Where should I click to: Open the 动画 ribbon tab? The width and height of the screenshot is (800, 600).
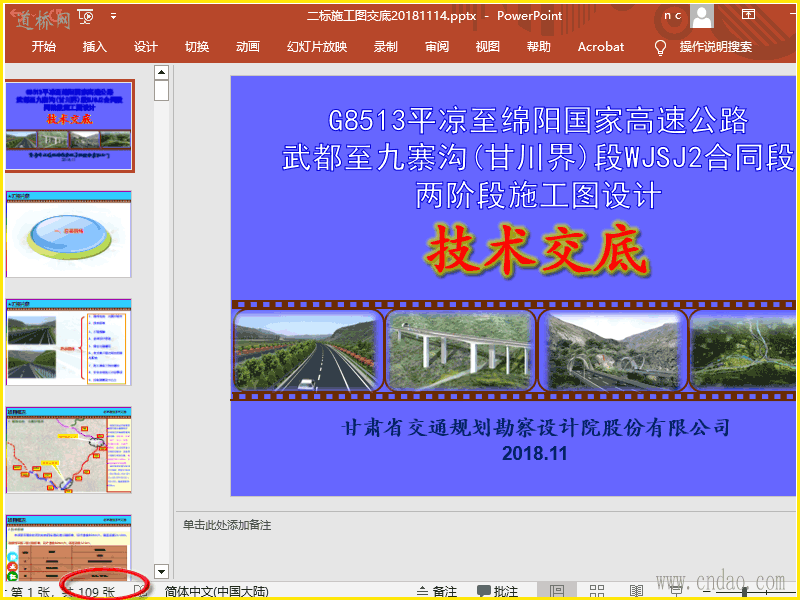(x=248, y=47)
